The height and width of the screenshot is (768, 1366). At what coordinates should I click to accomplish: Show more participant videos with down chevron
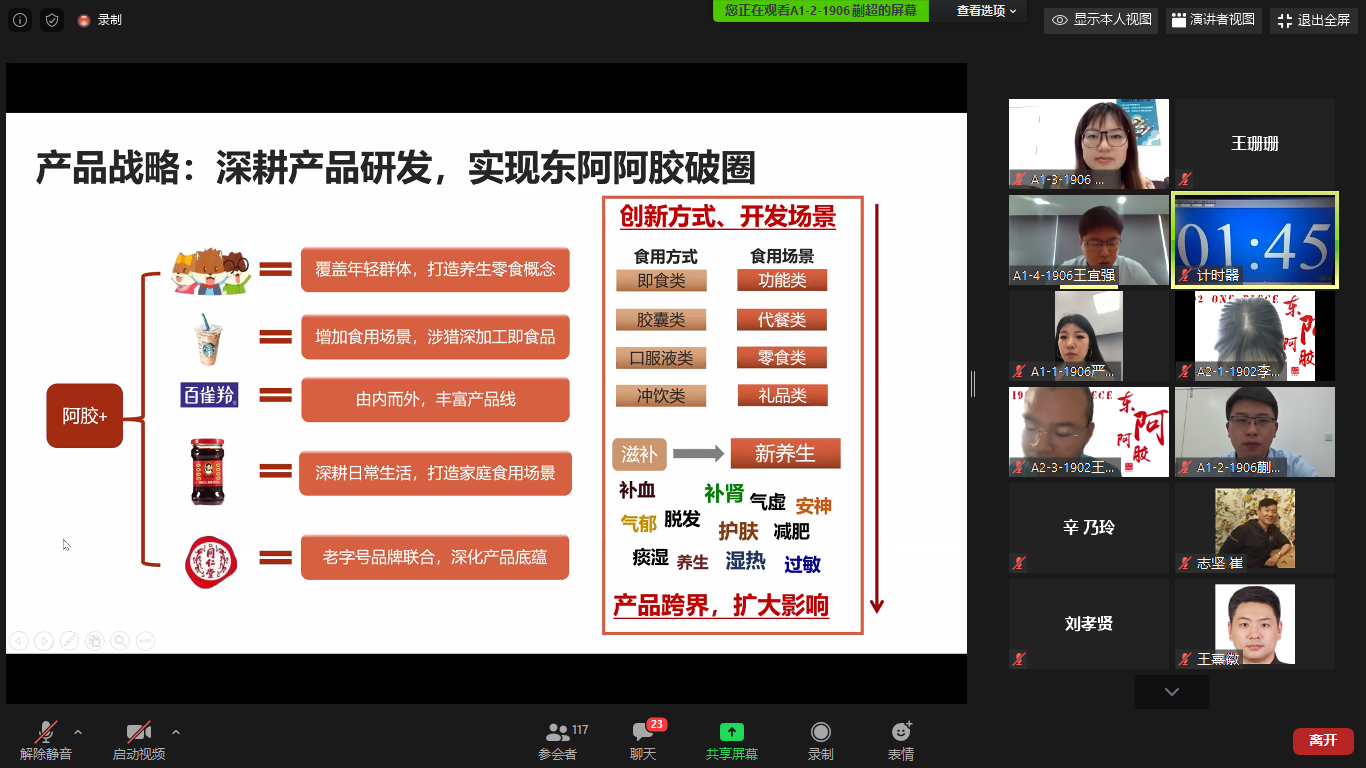[1172, 692]
